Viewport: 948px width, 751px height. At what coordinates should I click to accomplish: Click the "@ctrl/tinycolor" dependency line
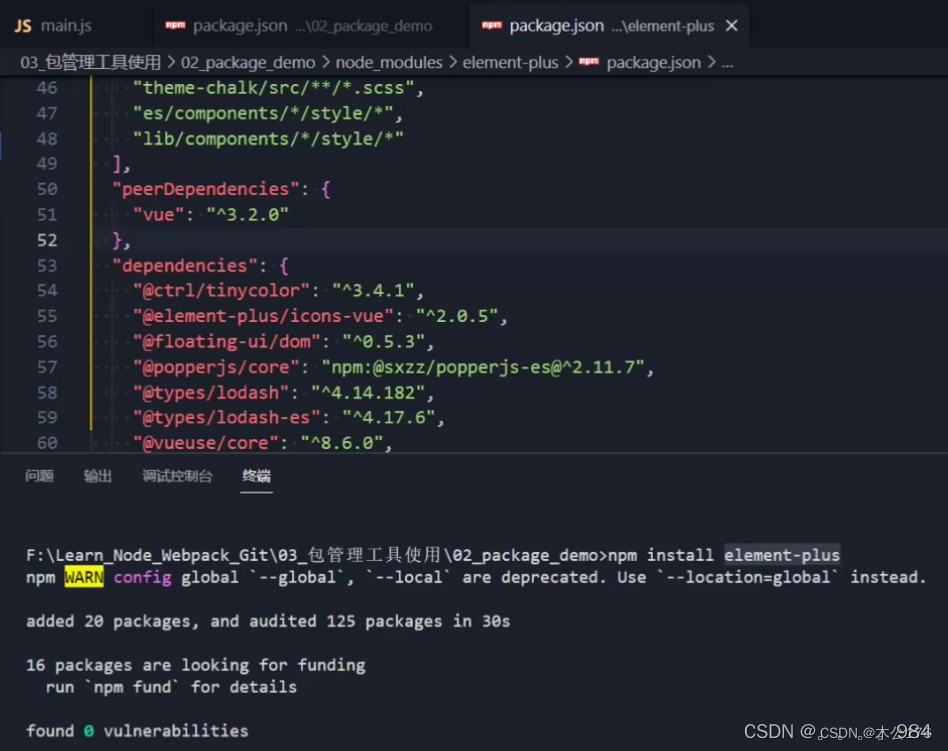tap(278, 291)
